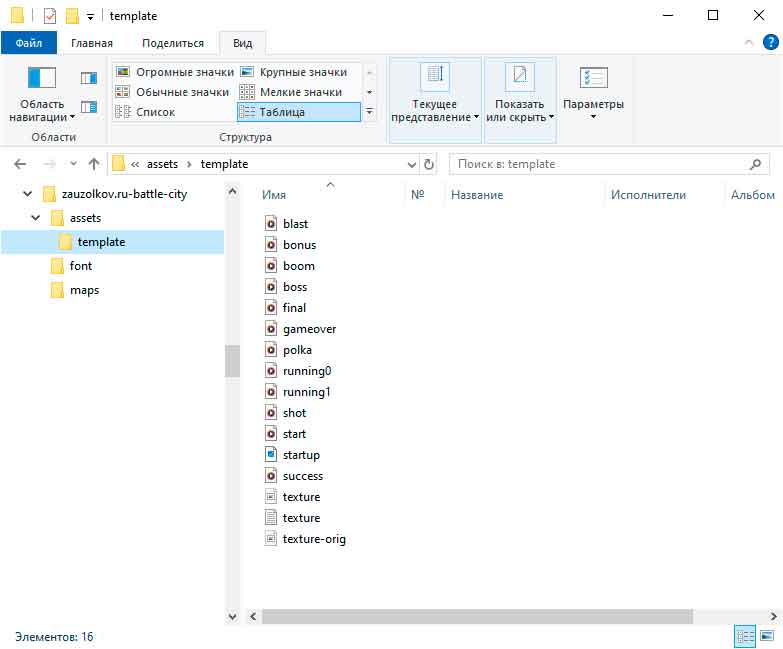The image size is (783, 649).
Task: Toggle the Details pane icon
Action: tap(88, 107)
